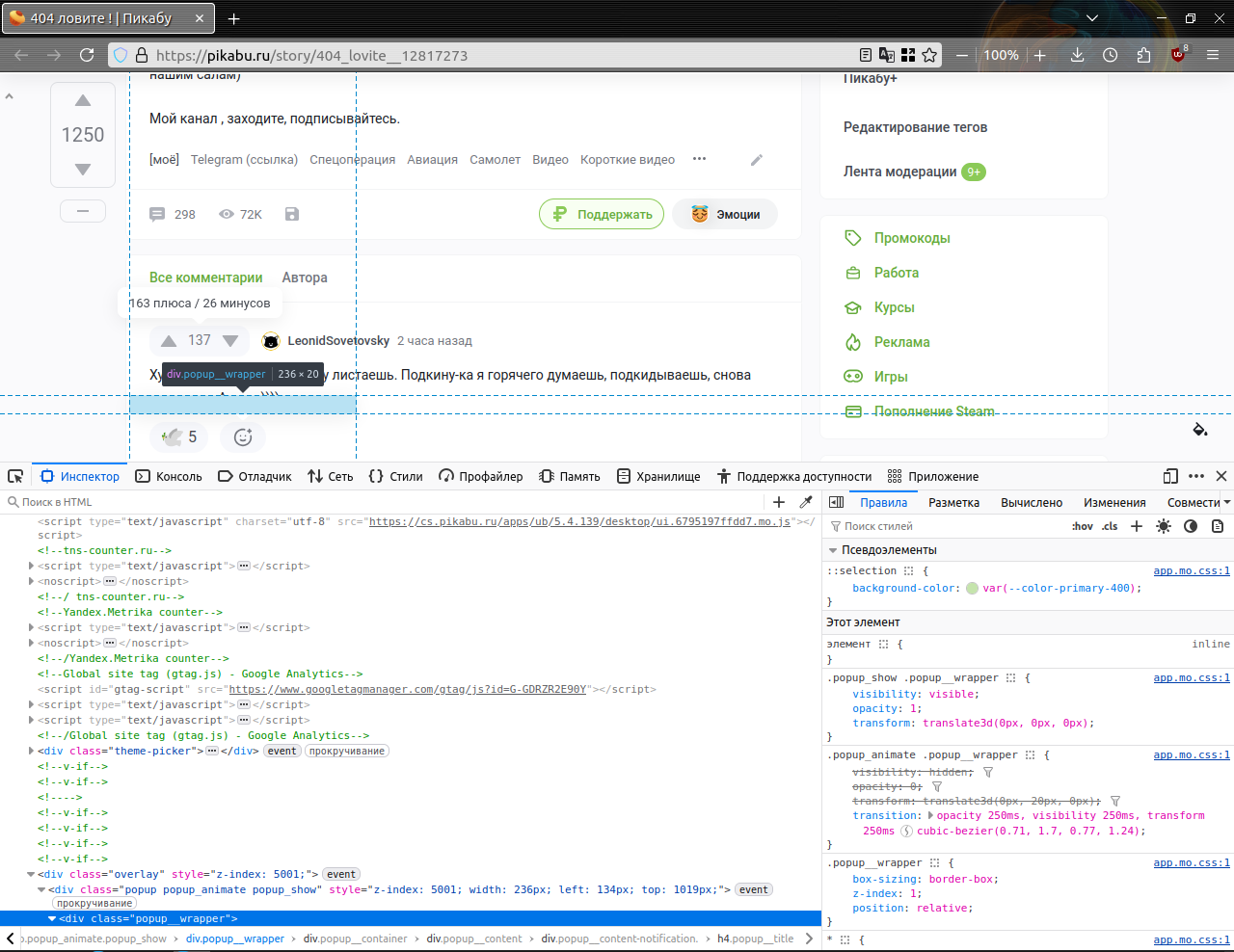
Task: Collapse the popup popup_animate div node
Action: tap(41, 889)
